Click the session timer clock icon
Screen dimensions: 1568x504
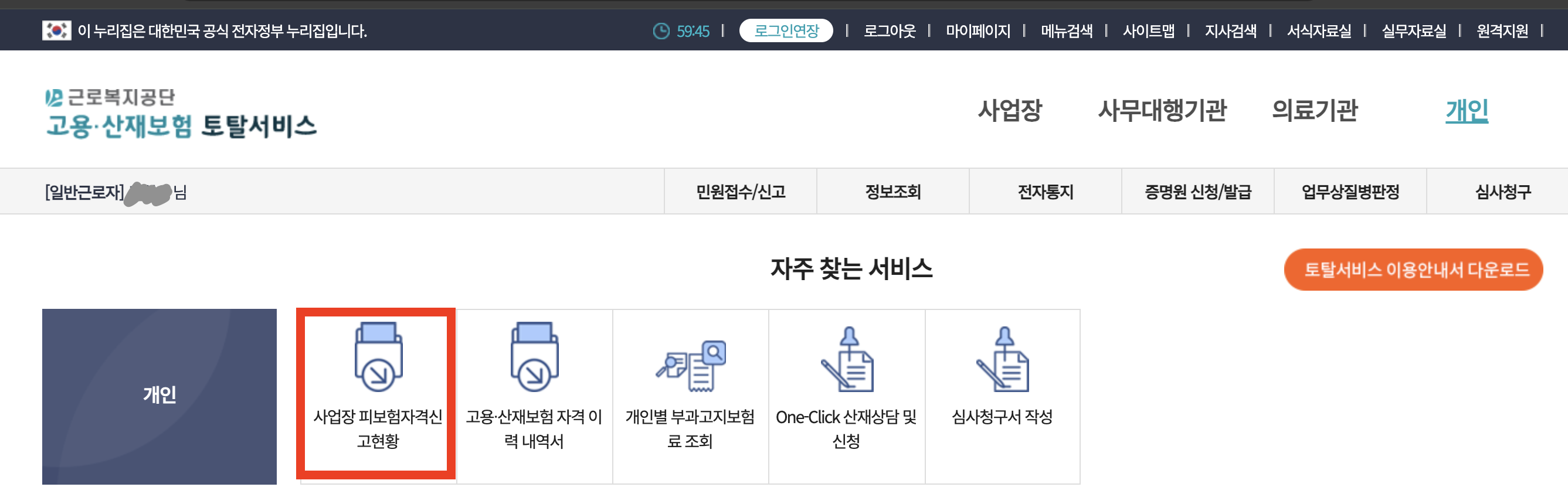[x=661, y=31]
